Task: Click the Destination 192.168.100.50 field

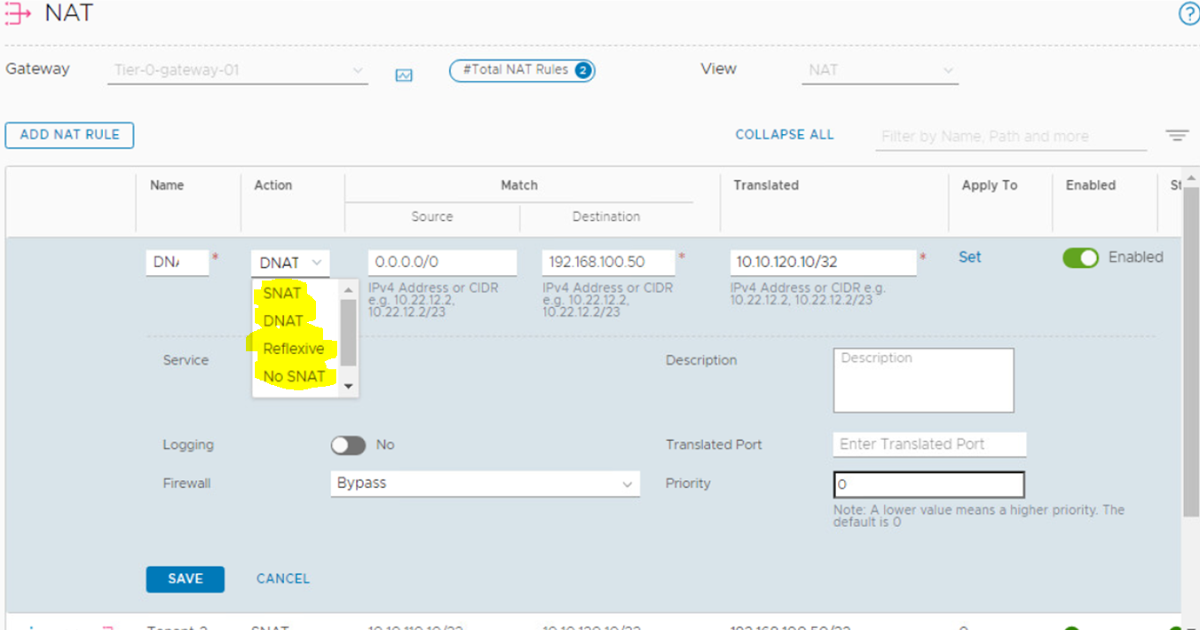Action: click(609, 263)
